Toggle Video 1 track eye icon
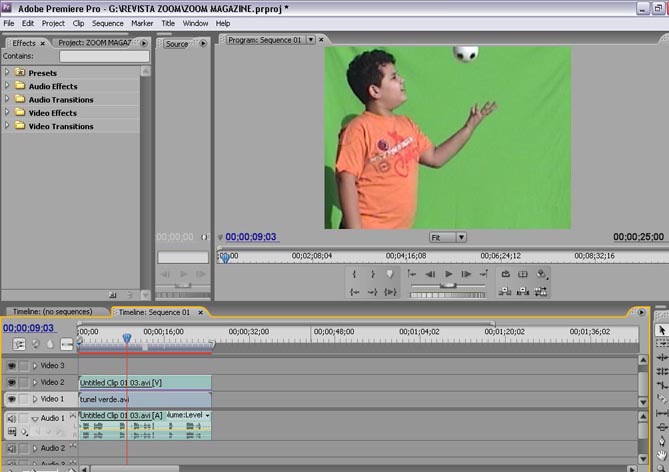 12,399
